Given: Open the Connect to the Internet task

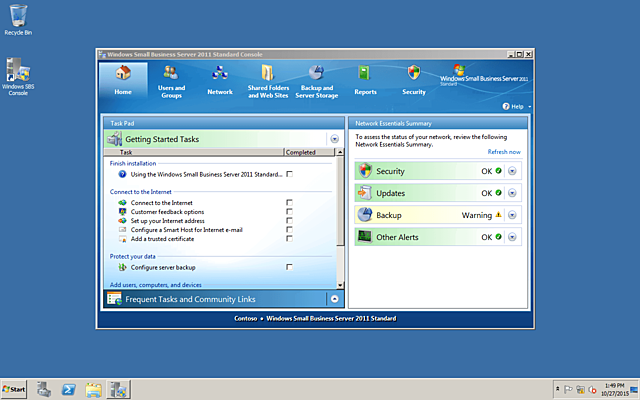Looking at the screenshot, I should point(162,203).
